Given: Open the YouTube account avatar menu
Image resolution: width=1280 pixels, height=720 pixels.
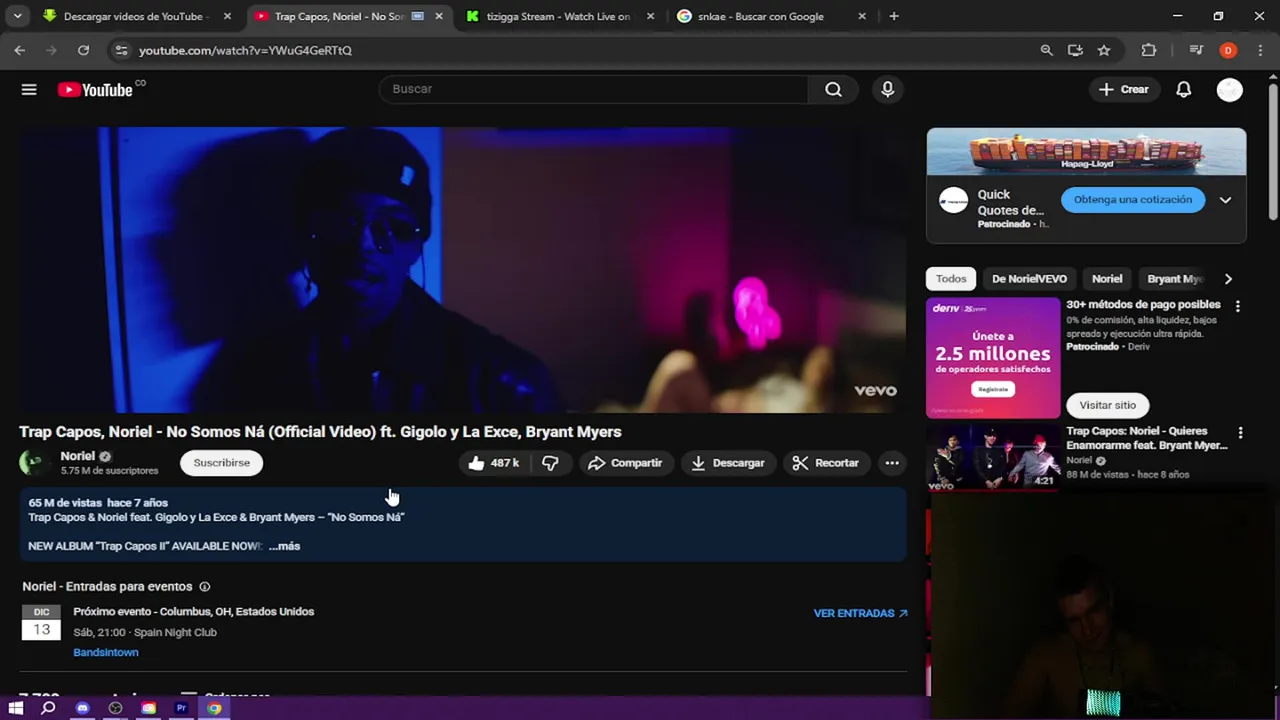Looking at the screenshot, I should point(1229,89).
